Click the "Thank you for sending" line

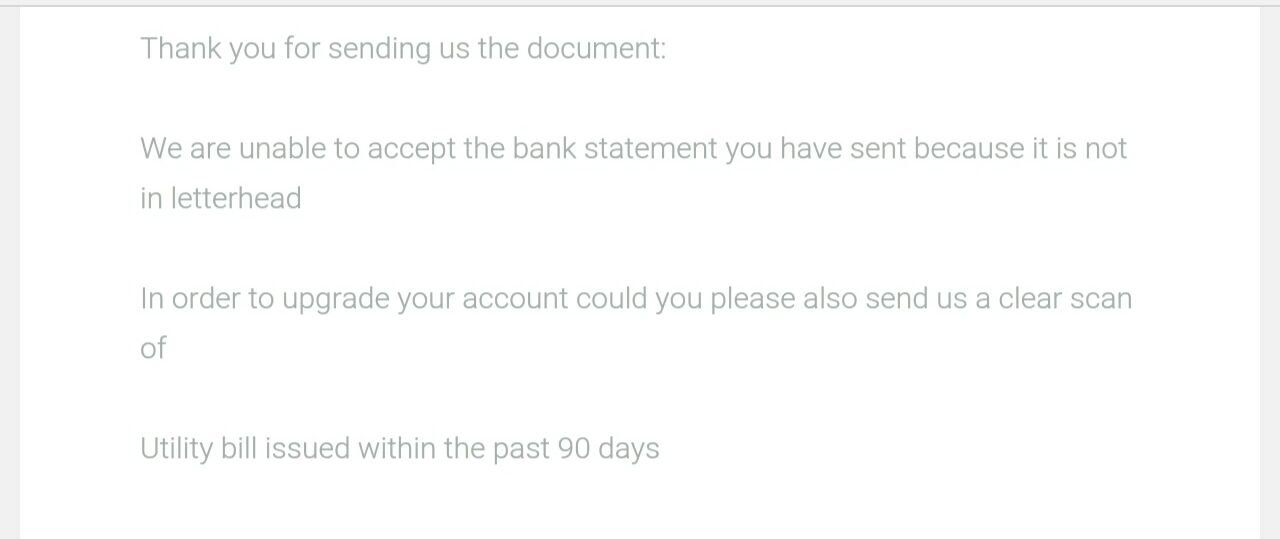[x=403, y=48]
